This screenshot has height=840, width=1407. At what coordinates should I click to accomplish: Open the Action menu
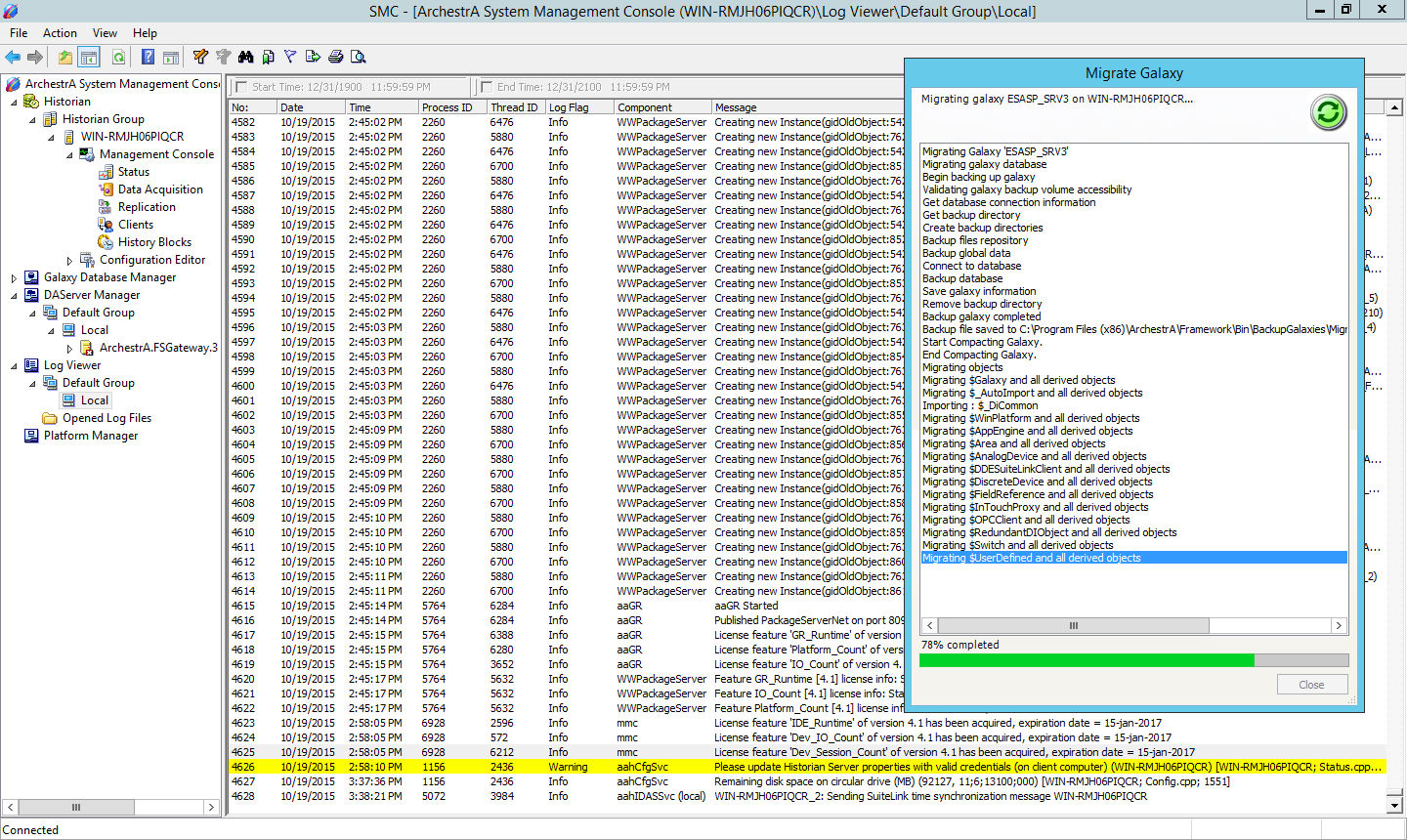tap(60, 33)
